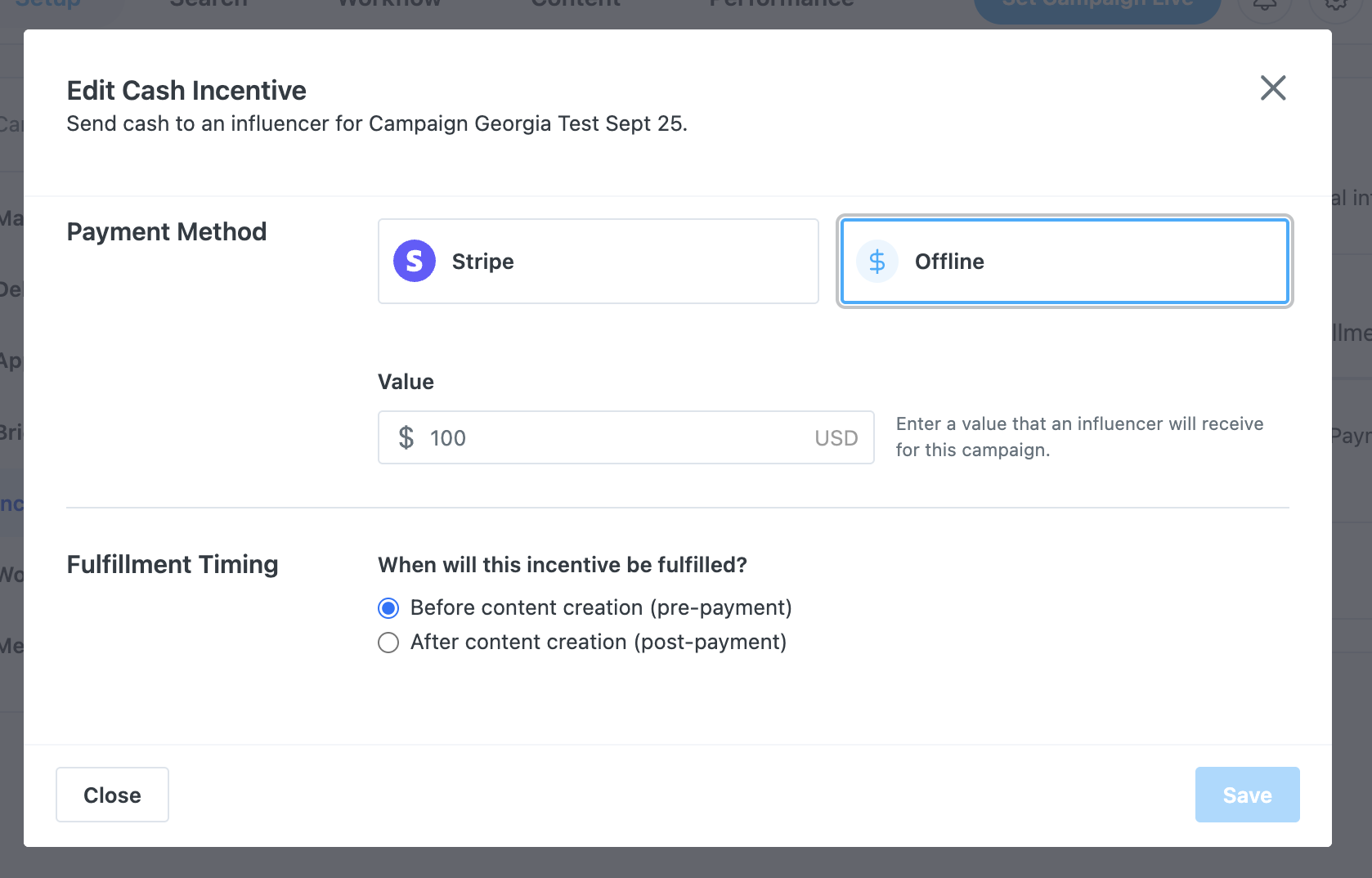Switch to the Setup tab
Viewport: 1372px width, 878px height.
tap(47, 5)
